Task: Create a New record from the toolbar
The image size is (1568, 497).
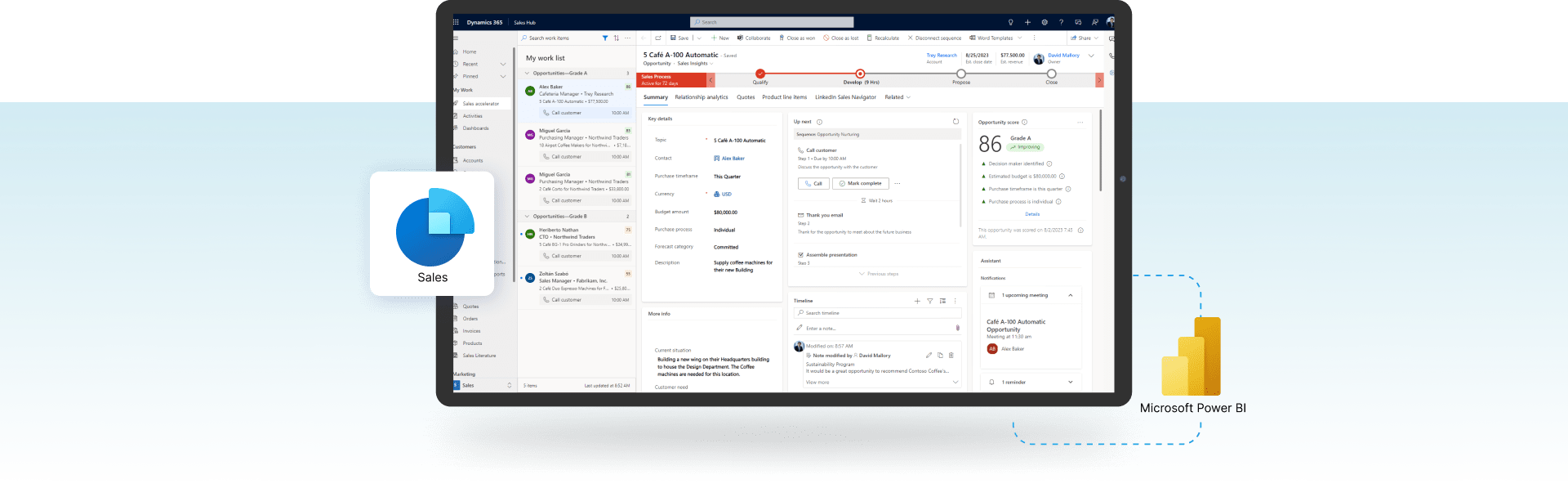Action: [x=720, y=38]
